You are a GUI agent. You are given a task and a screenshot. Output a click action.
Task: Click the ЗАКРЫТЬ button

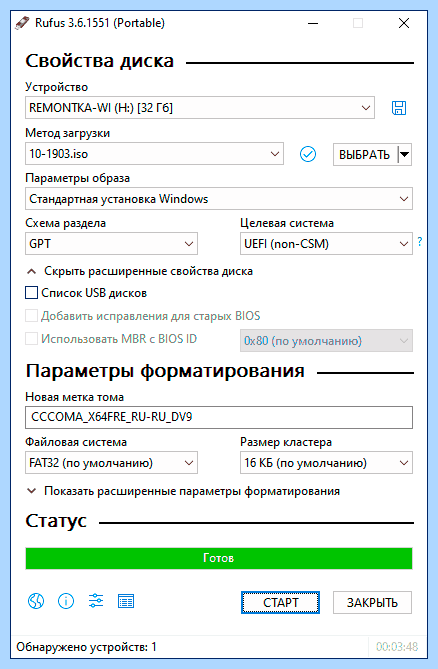(x=372, y=602)
